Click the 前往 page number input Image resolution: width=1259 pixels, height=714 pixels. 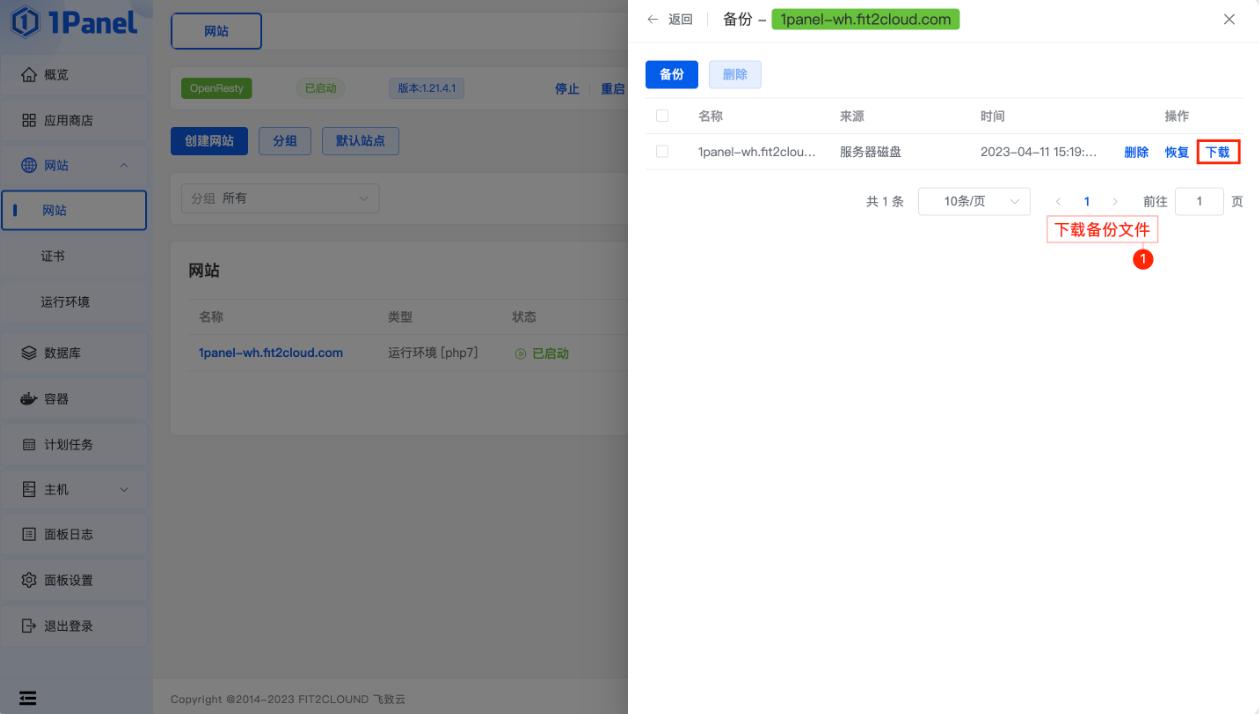pyautogui.click(x=1199, y=202)
